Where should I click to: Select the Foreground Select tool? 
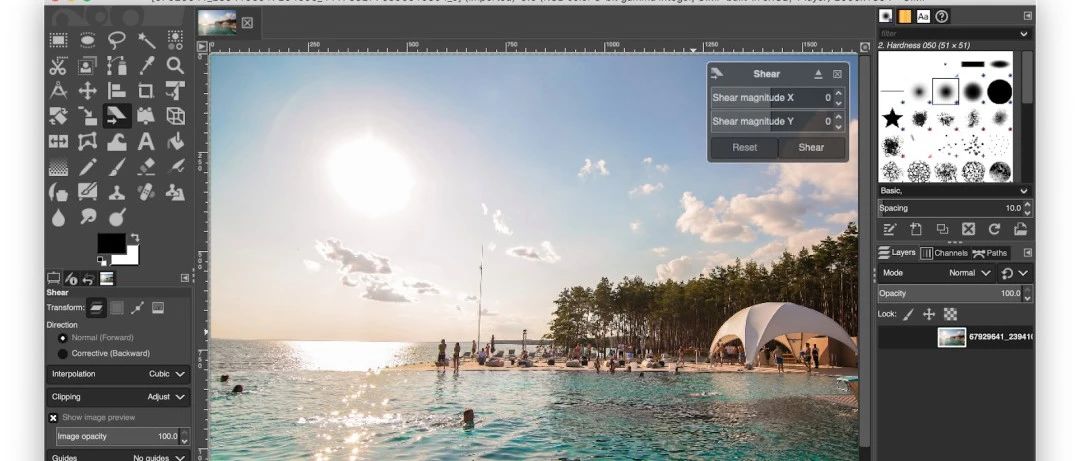[x=87, y=65]
